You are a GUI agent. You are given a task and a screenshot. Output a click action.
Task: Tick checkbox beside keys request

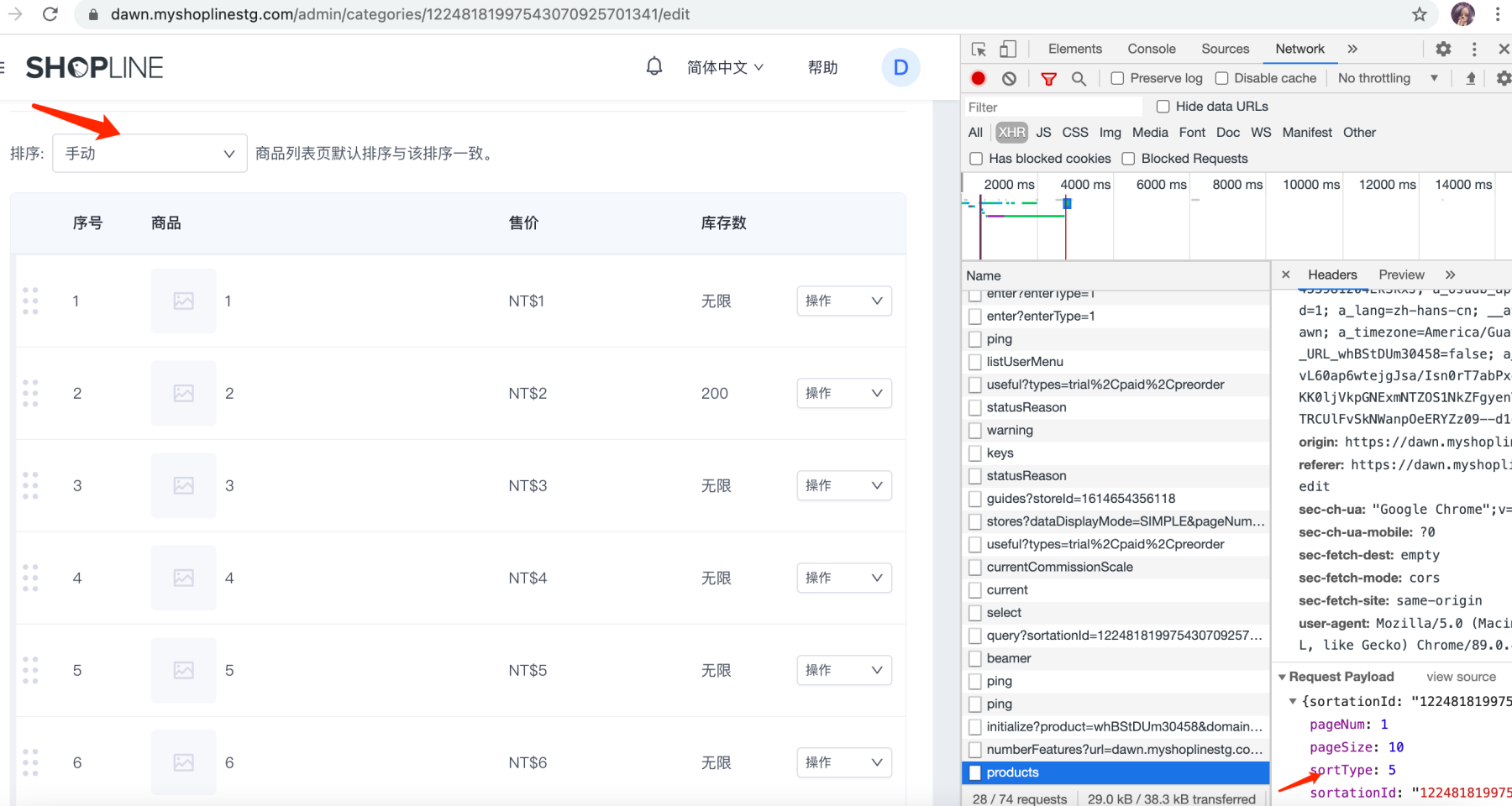(x=975, y=453)
